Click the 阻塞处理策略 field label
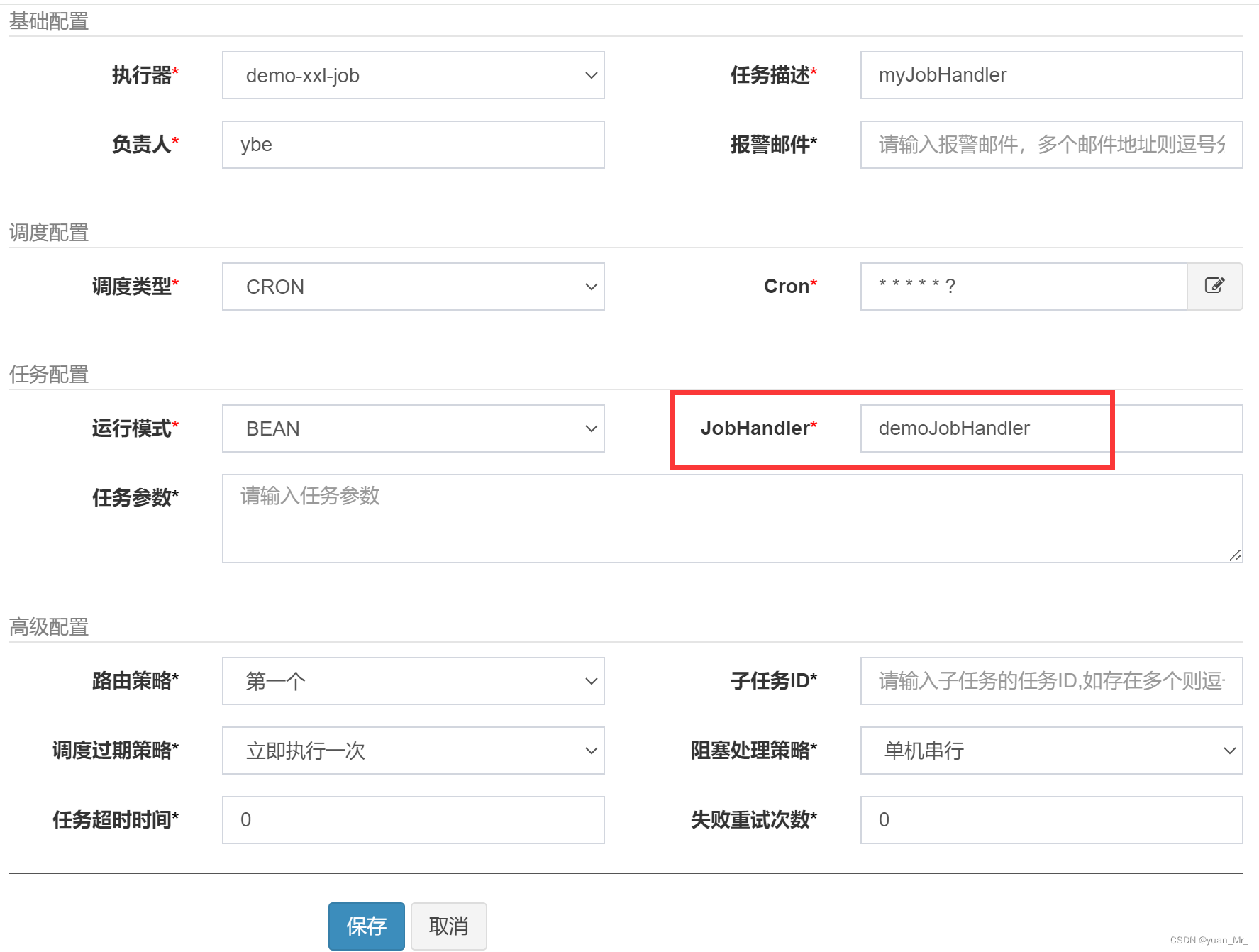The width and height of the screenshot is (1259, 952). coord(754,751)
